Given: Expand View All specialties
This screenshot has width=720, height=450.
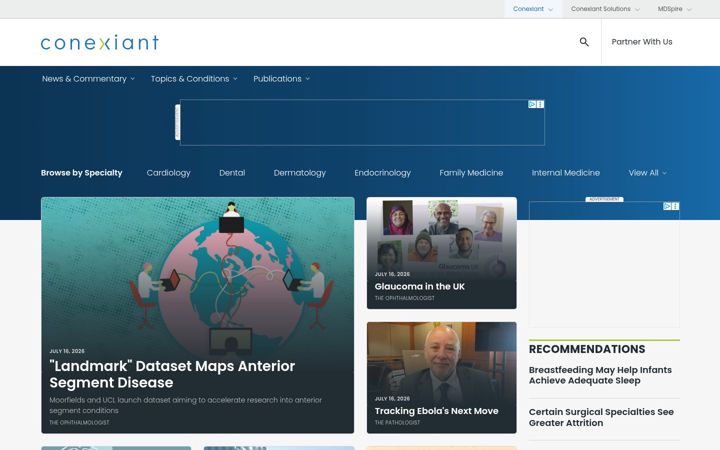Looking at the screenshot, I should click(647, 173).
